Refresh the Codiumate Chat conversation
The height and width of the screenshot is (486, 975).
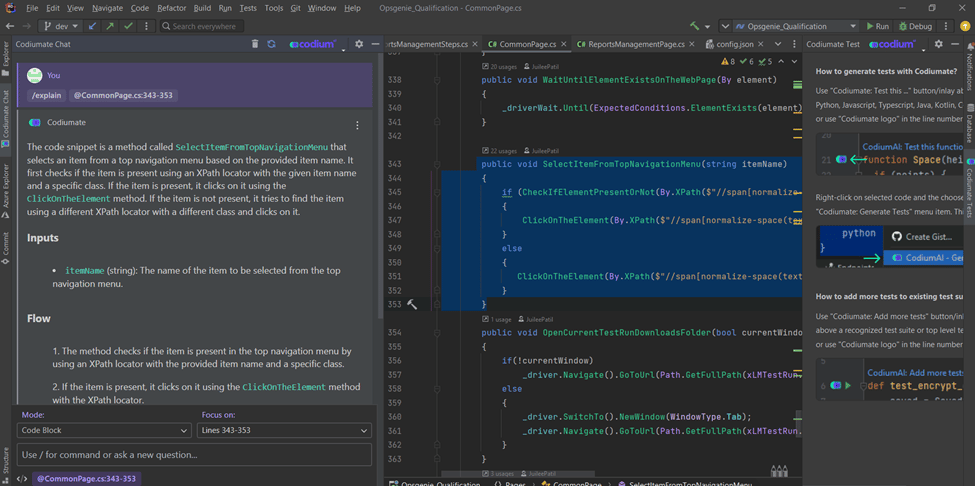271,44
